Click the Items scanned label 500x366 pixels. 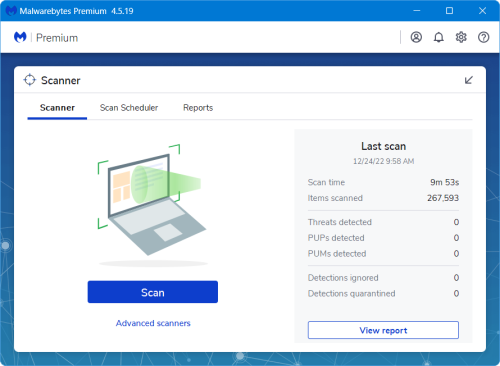(x=335, y=198)
